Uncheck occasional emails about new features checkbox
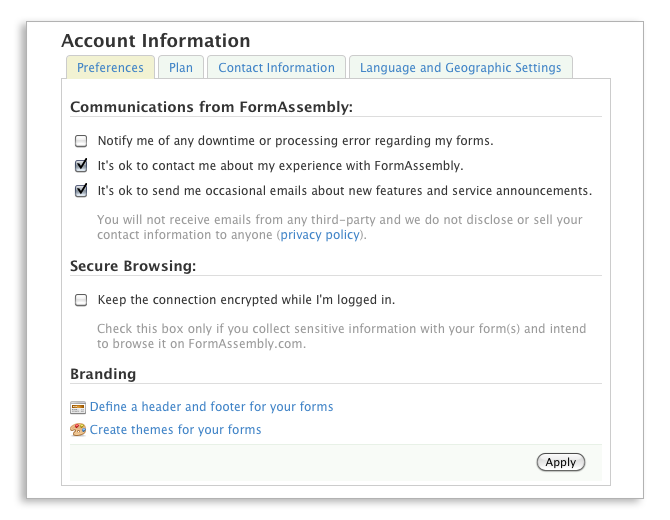The width and height of the screenshot is (670, 520). click(81, 190)
